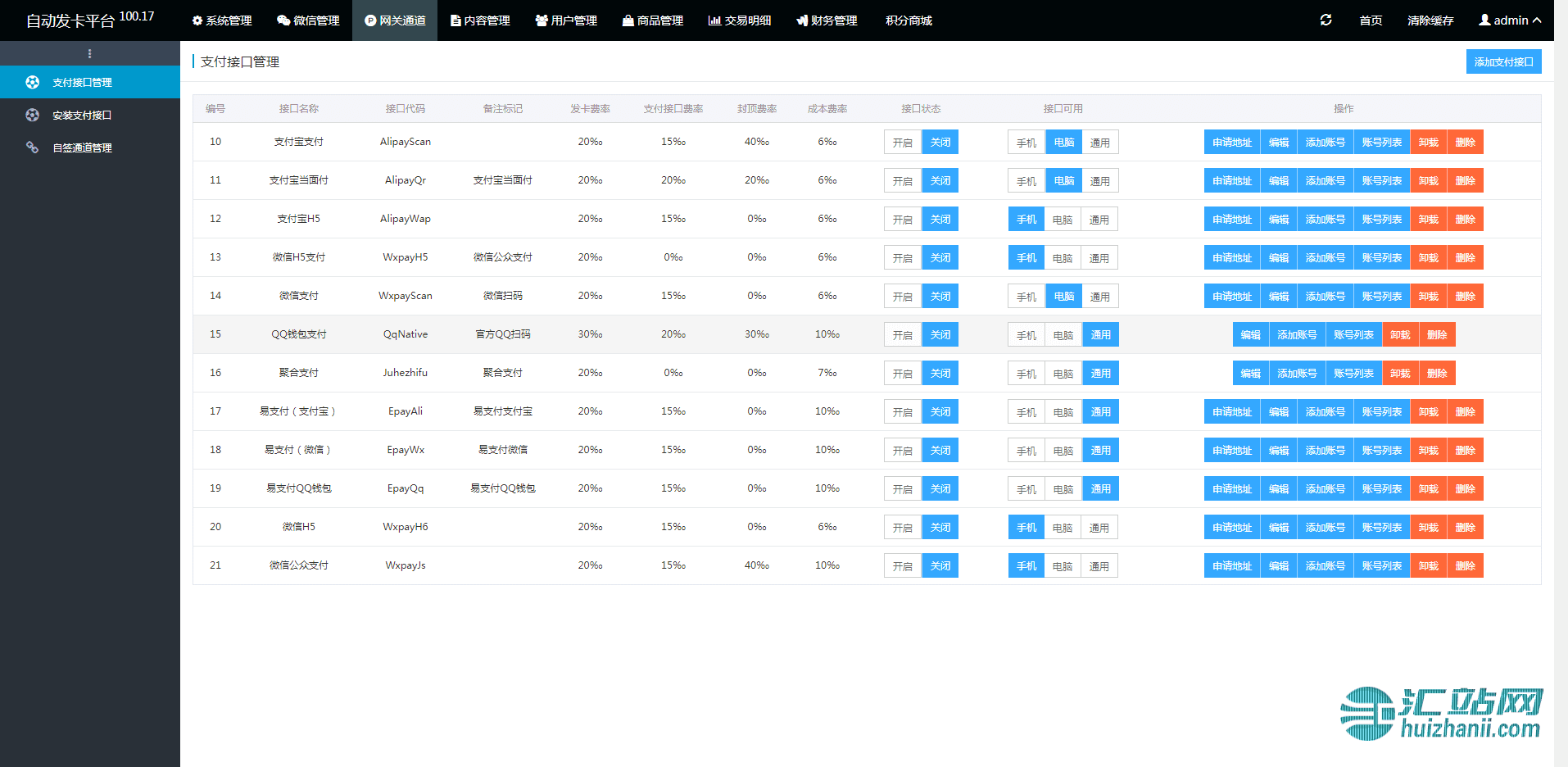Click the 自签通道管理 link icon
This screenshot has width=1568, height=767.
pos(32,147)
